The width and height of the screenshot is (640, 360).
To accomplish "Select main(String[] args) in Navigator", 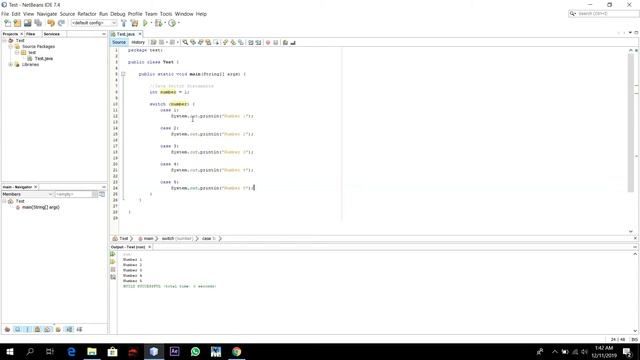I will pos(41,207).
